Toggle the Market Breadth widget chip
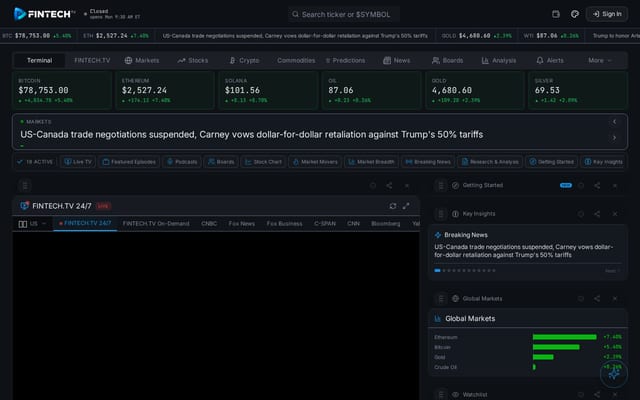This screenshot has height=400, width=640. coord(371,162)
